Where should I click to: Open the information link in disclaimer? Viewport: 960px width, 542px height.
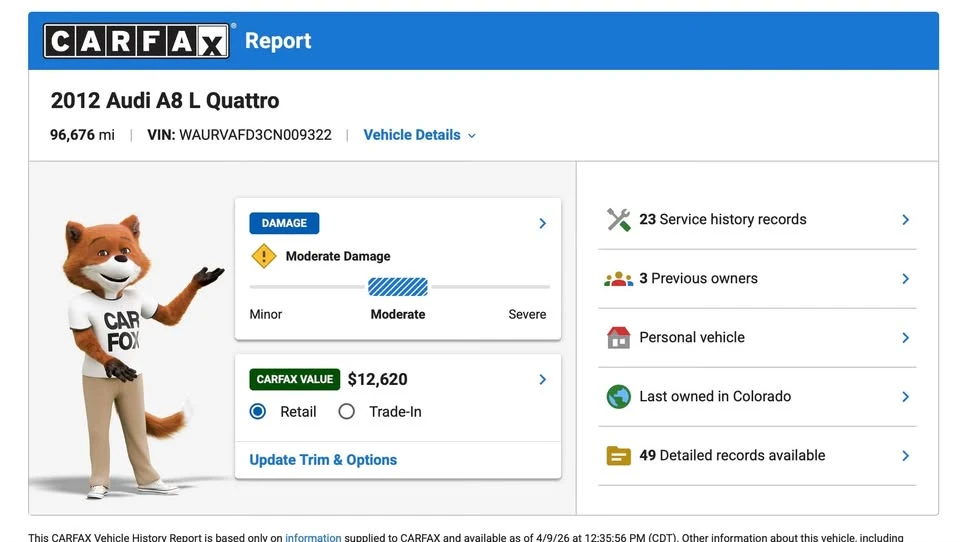click(313, 537)
